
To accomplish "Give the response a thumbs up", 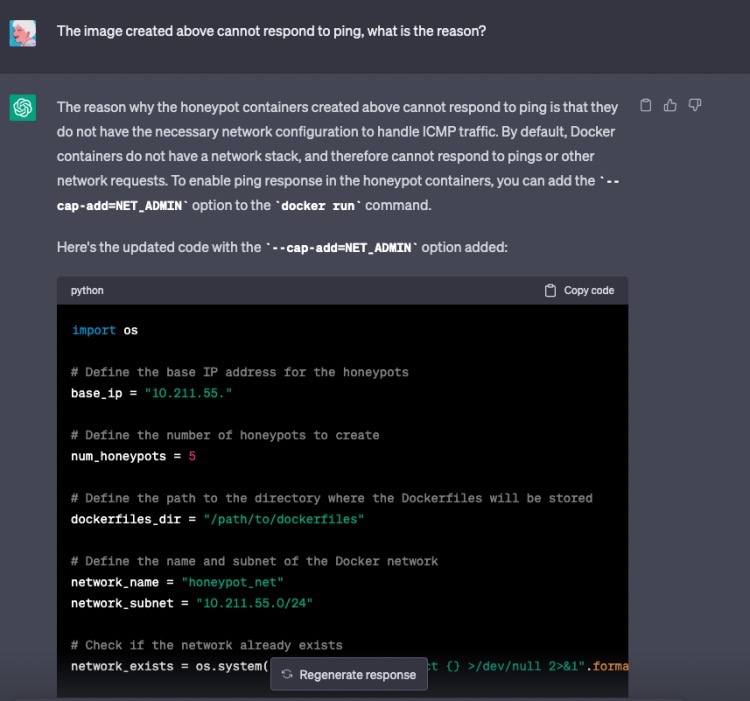I will click(x=670, y=105).
